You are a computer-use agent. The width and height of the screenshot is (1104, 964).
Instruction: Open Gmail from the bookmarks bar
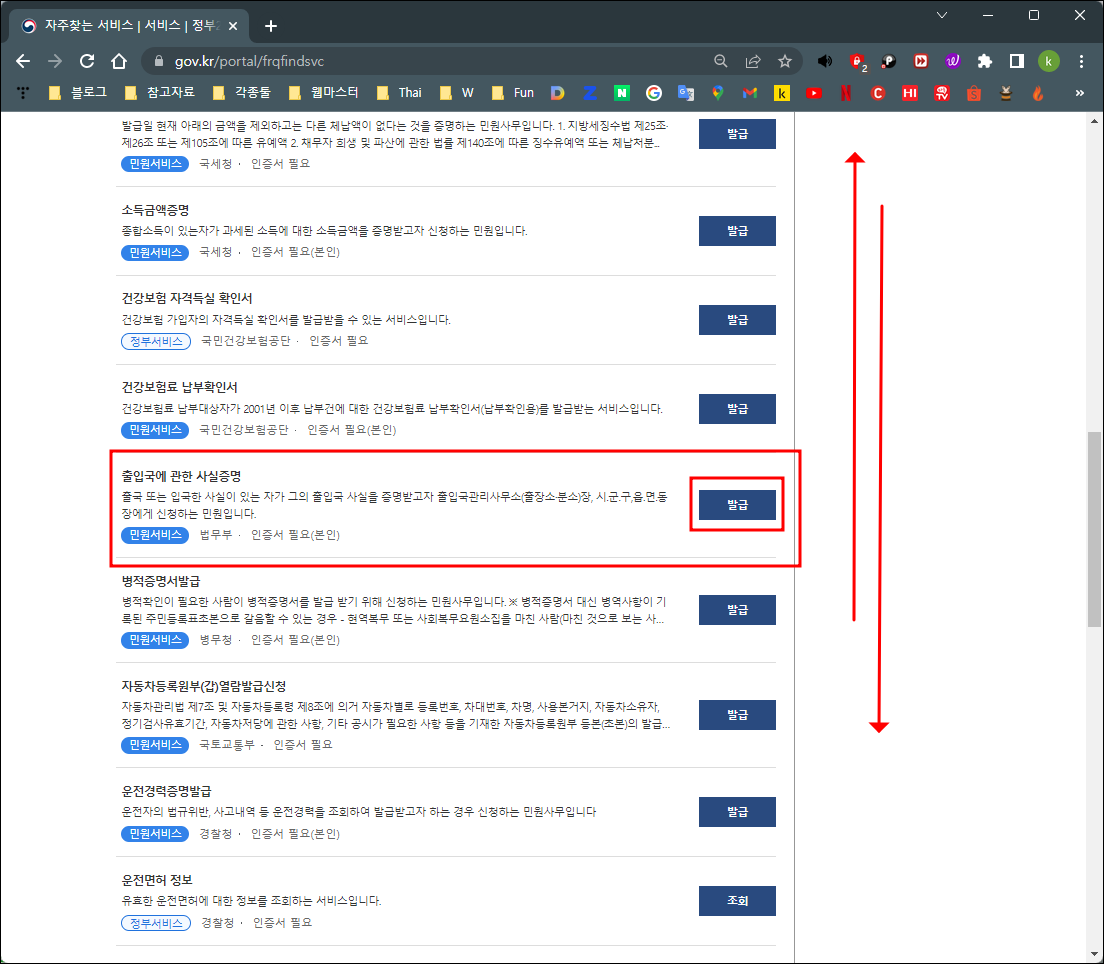[751, 91]
